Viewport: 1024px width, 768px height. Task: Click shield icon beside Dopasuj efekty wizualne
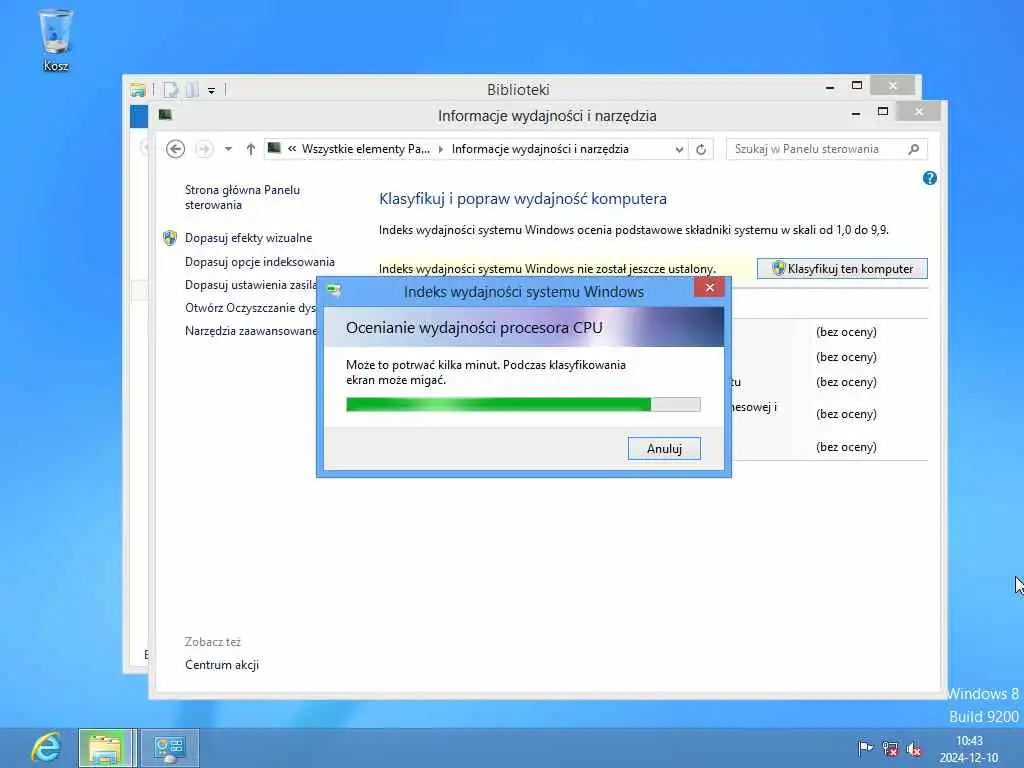point(170,238)
